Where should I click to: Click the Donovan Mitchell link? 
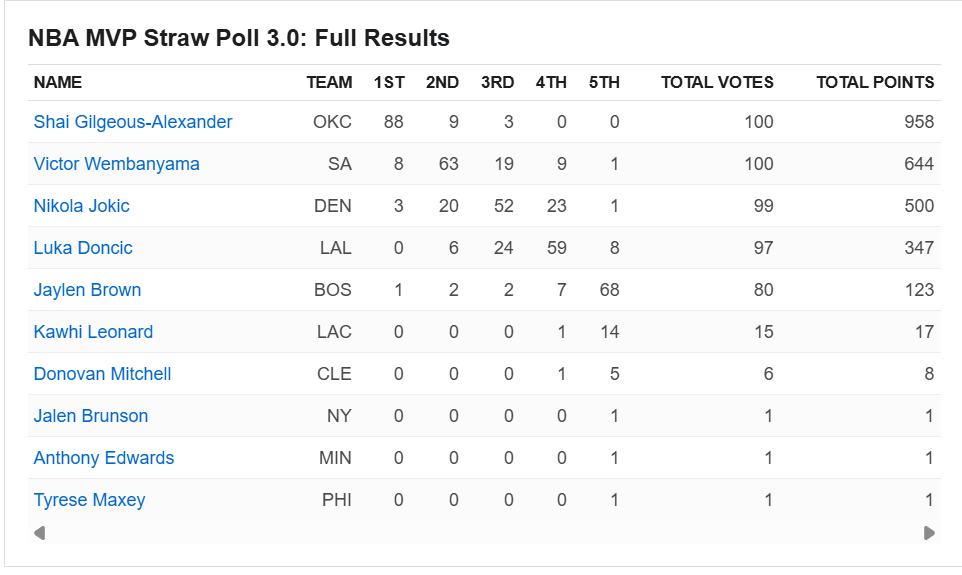(102, 374)
